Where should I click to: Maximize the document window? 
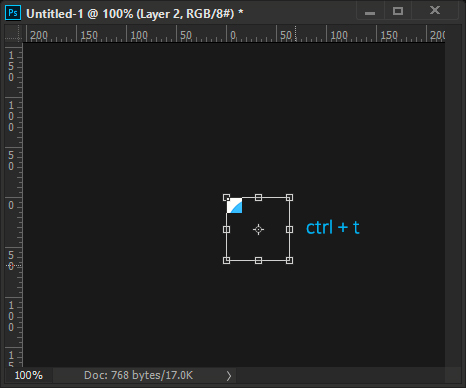398,11
